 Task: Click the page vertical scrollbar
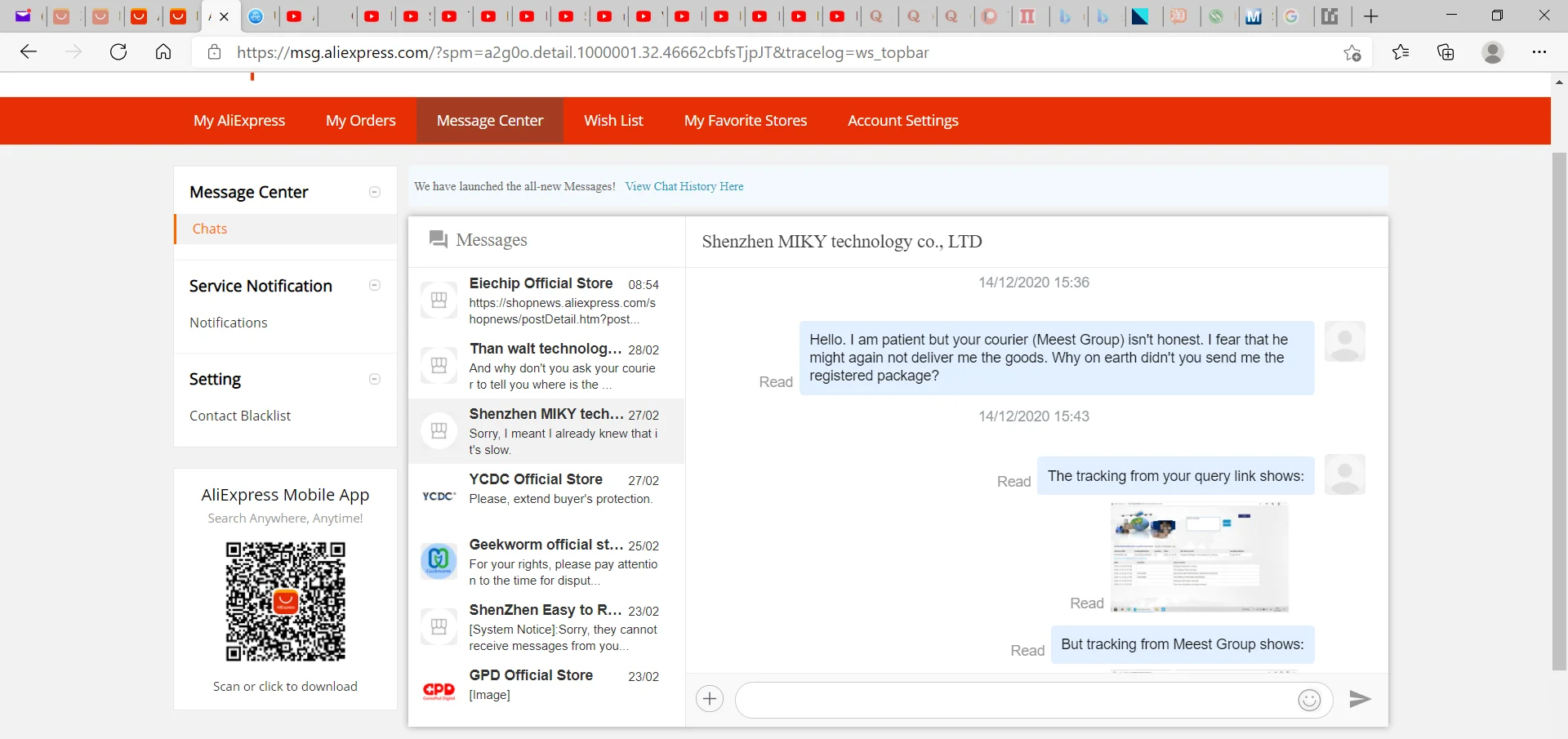[x=1559, y=412]
